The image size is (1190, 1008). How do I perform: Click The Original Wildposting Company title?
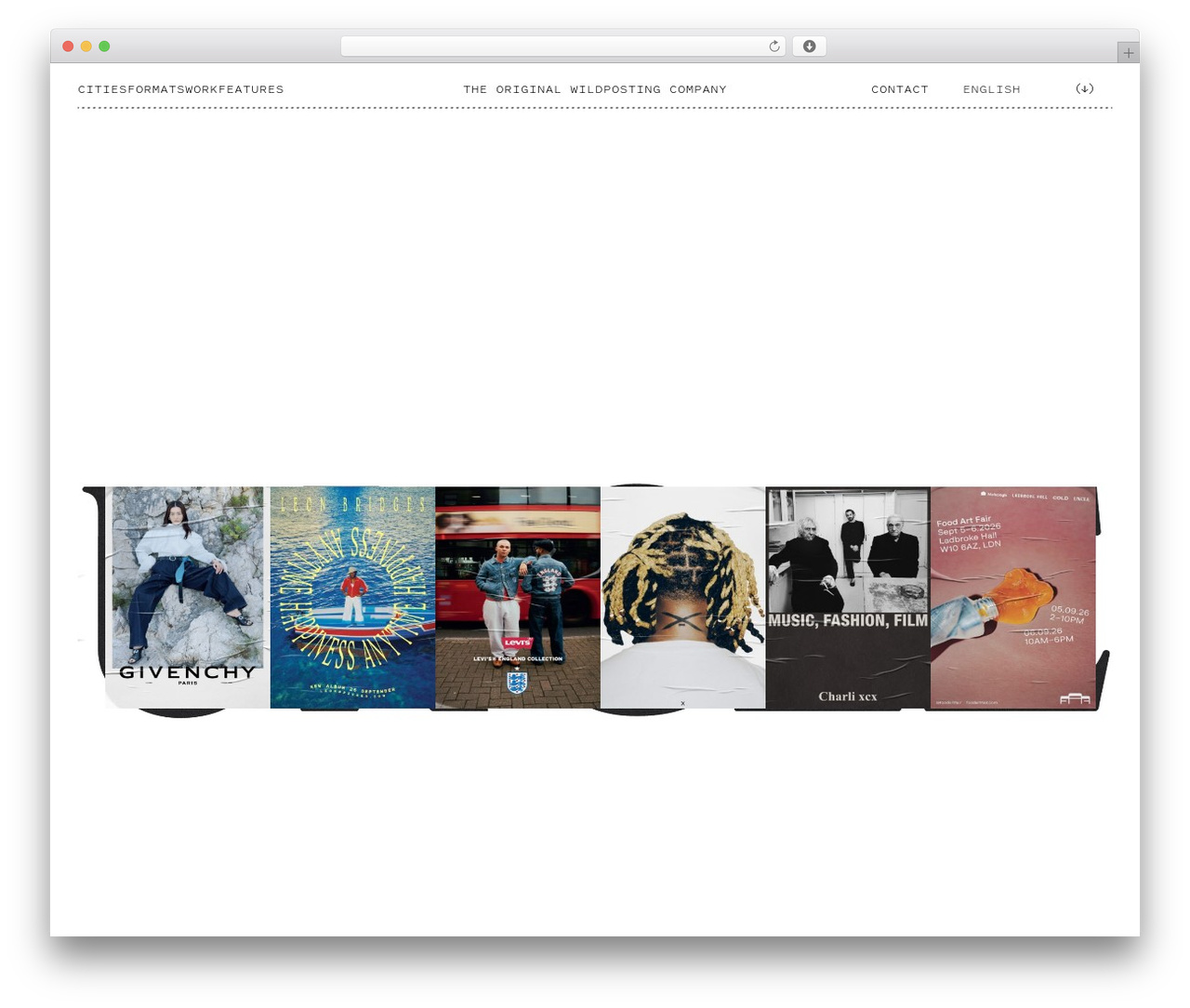(x=595, y=89)
